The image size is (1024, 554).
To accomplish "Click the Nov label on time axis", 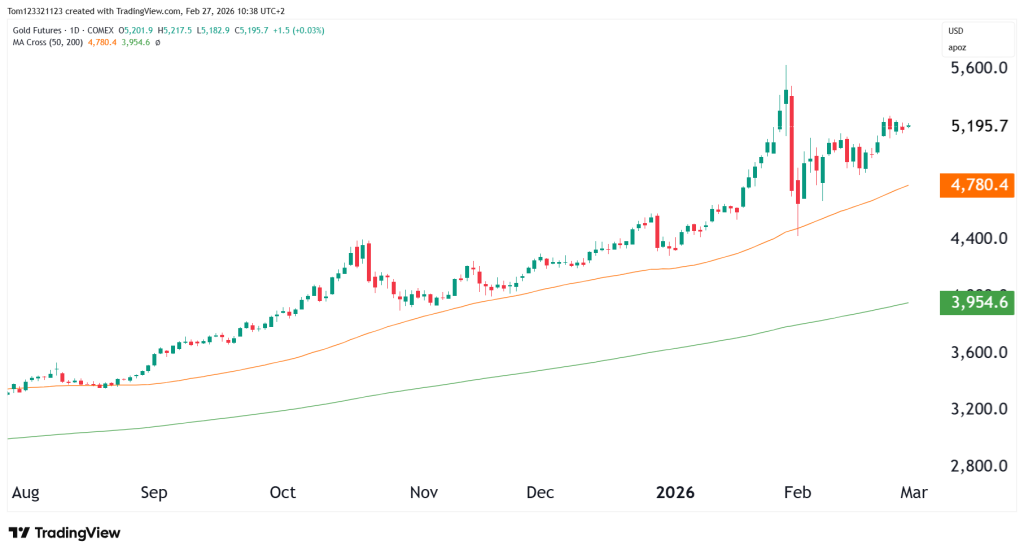I will coord(425,493).
